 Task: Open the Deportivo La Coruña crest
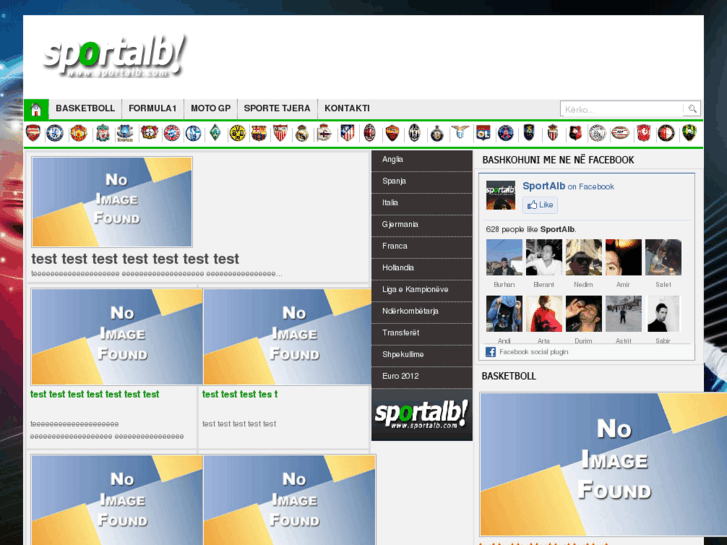(324, 133)
